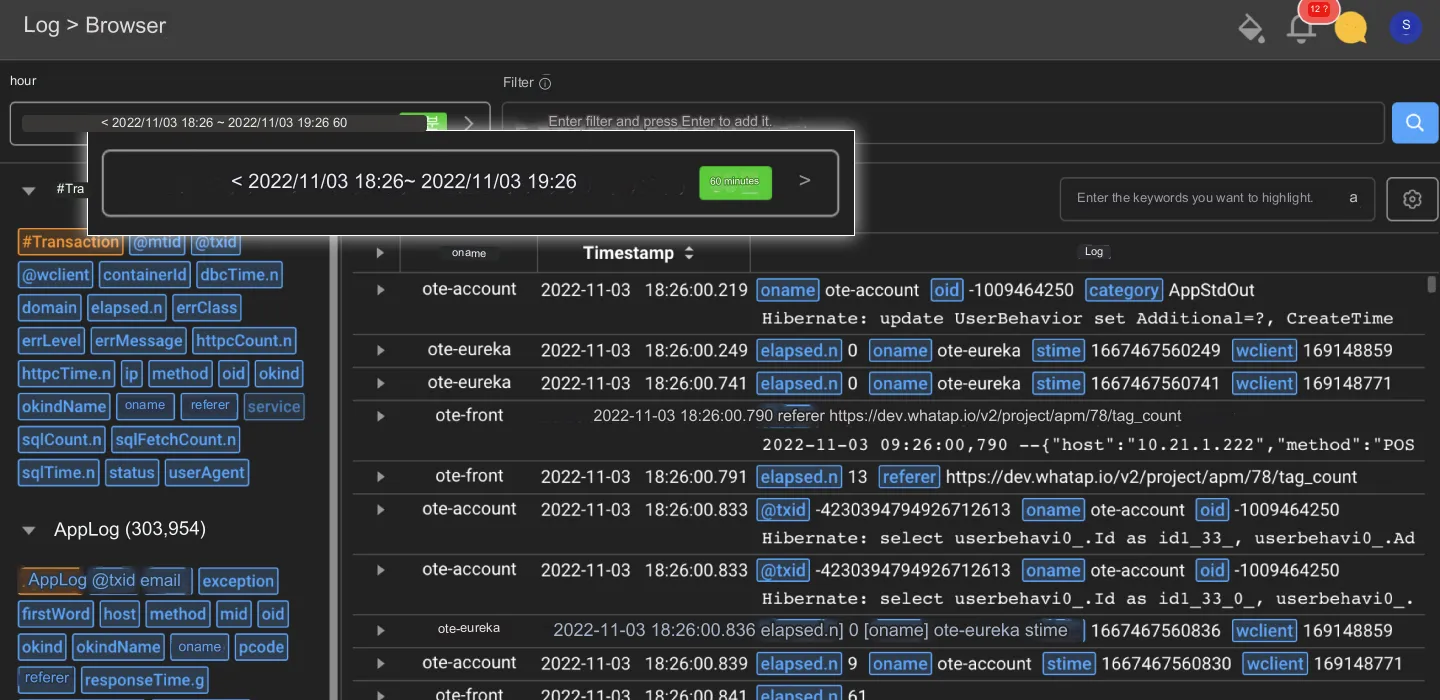1440x700 pixels.
Task: Select the errLevel tag
Action: coord(51,341)
